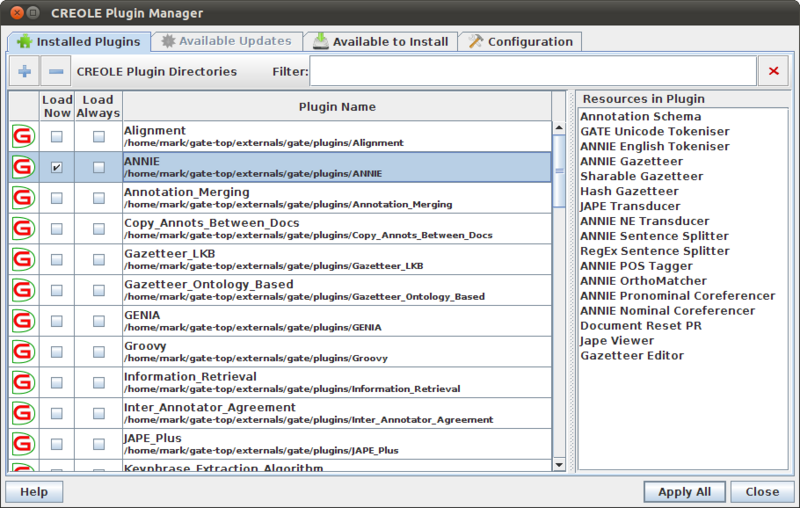Enable Load Now for Alignment plugin
The height and width of the screenshot is (508, 800).
pyautogui.click(x=57, y=137)
